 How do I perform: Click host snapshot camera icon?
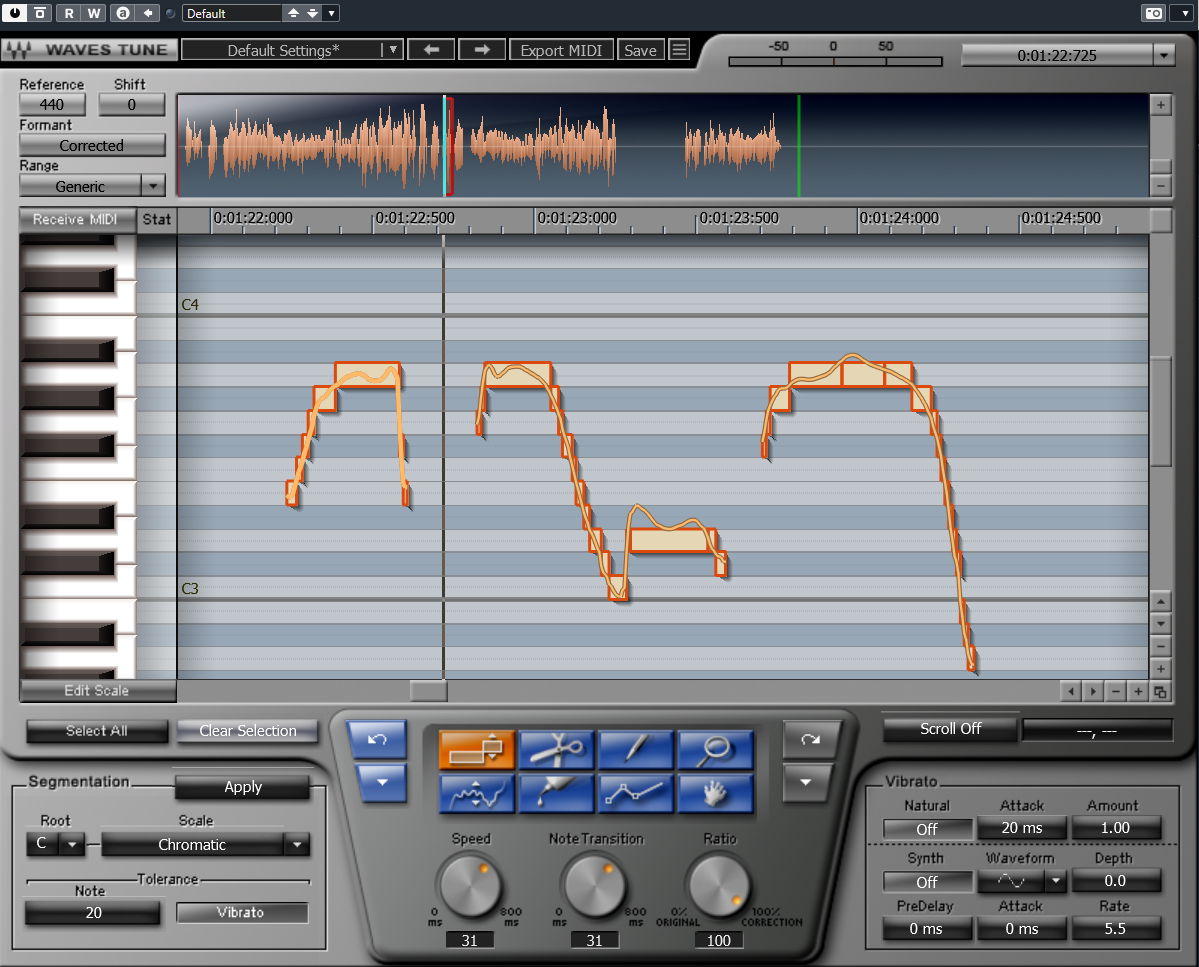coord(1153,13)
